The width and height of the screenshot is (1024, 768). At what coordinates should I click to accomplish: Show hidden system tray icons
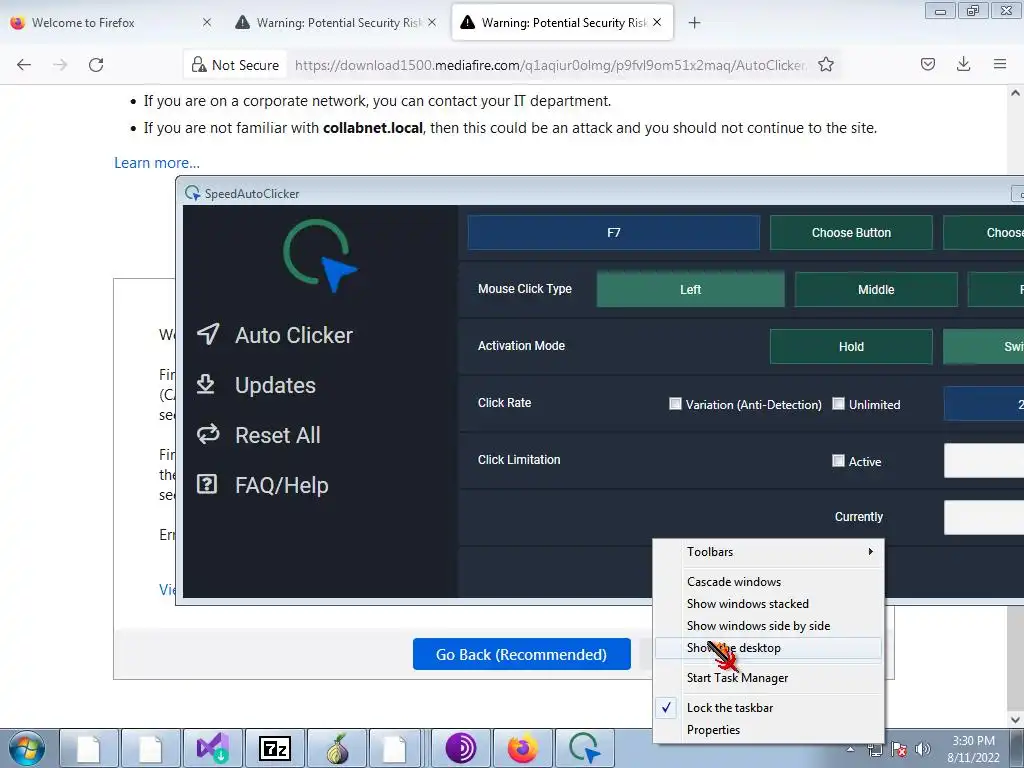[850, 749]
